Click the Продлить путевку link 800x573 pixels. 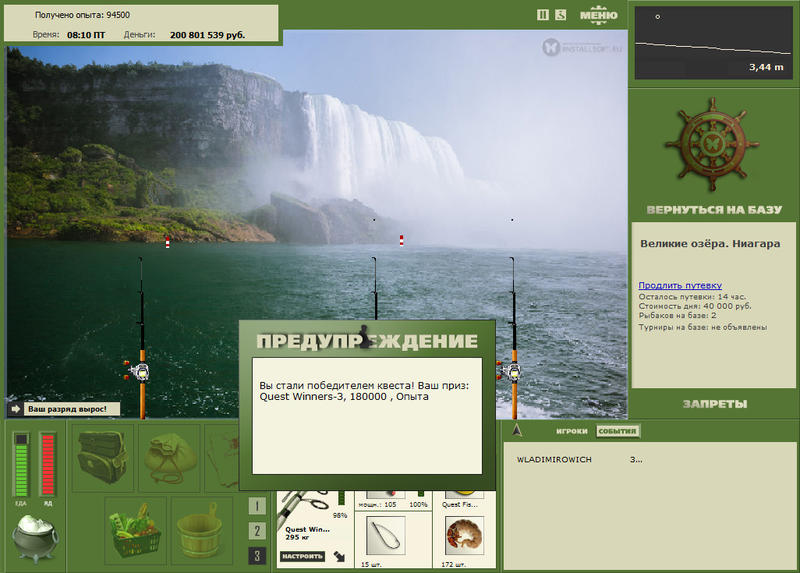coord(680,285)
